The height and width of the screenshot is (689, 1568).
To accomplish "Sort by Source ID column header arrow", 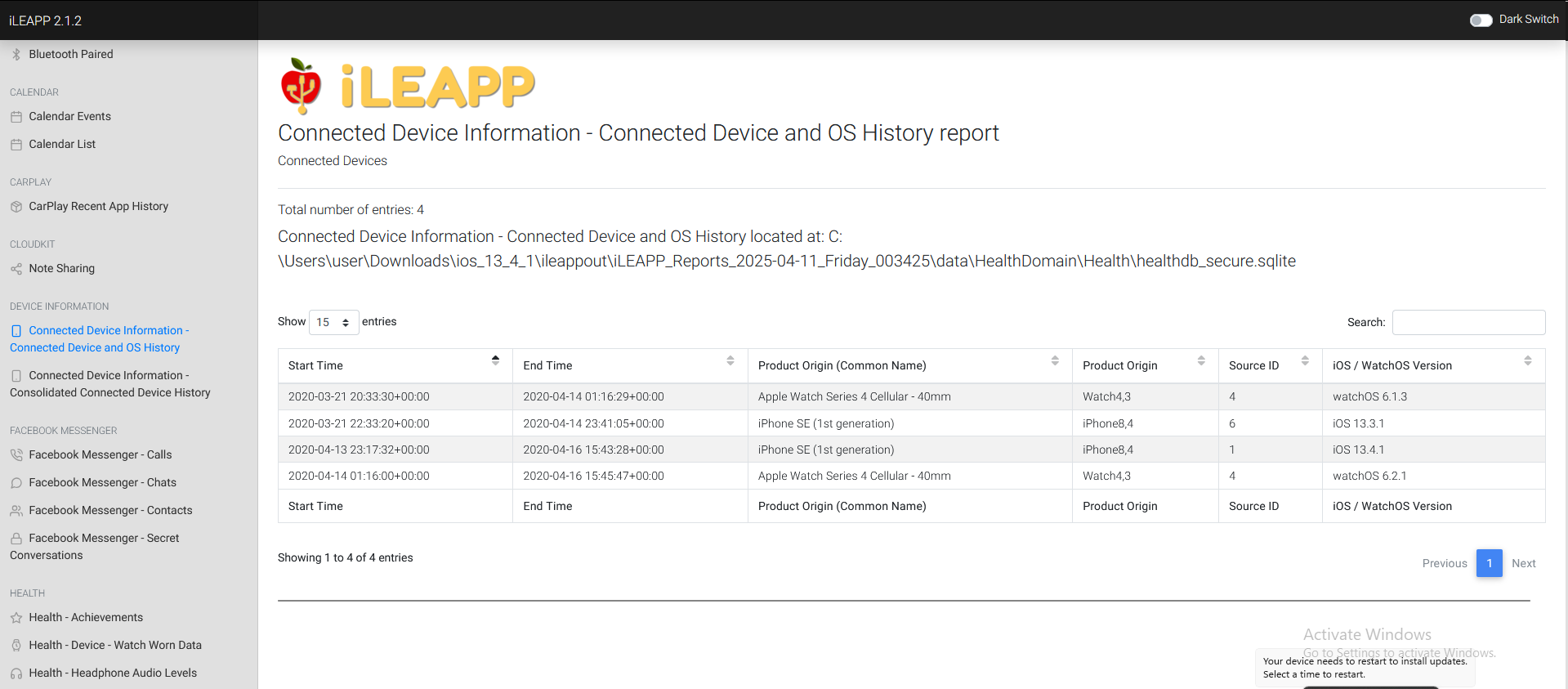I will 1305,360.
